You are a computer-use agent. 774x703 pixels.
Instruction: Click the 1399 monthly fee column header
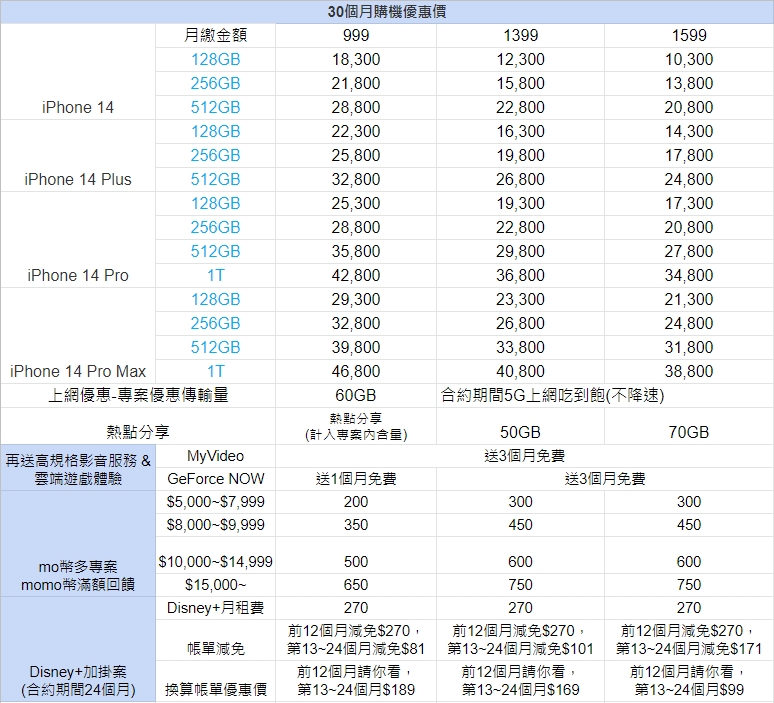(520, 36)
